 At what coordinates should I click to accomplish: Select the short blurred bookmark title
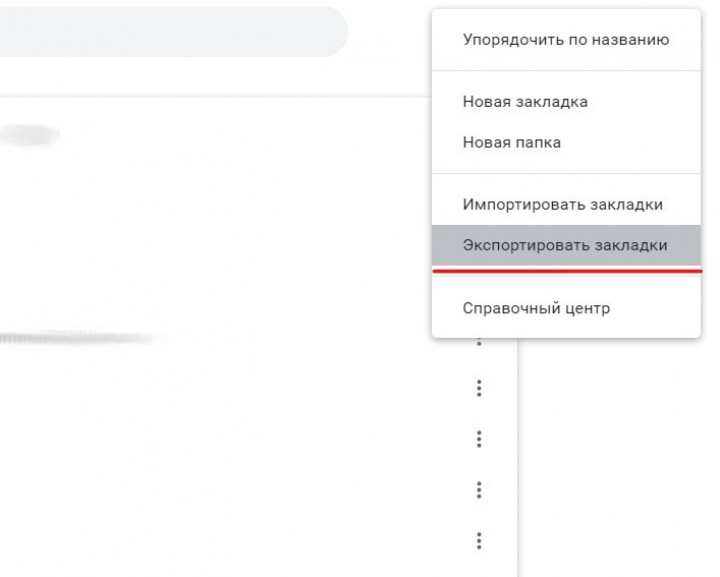[30, 135]
